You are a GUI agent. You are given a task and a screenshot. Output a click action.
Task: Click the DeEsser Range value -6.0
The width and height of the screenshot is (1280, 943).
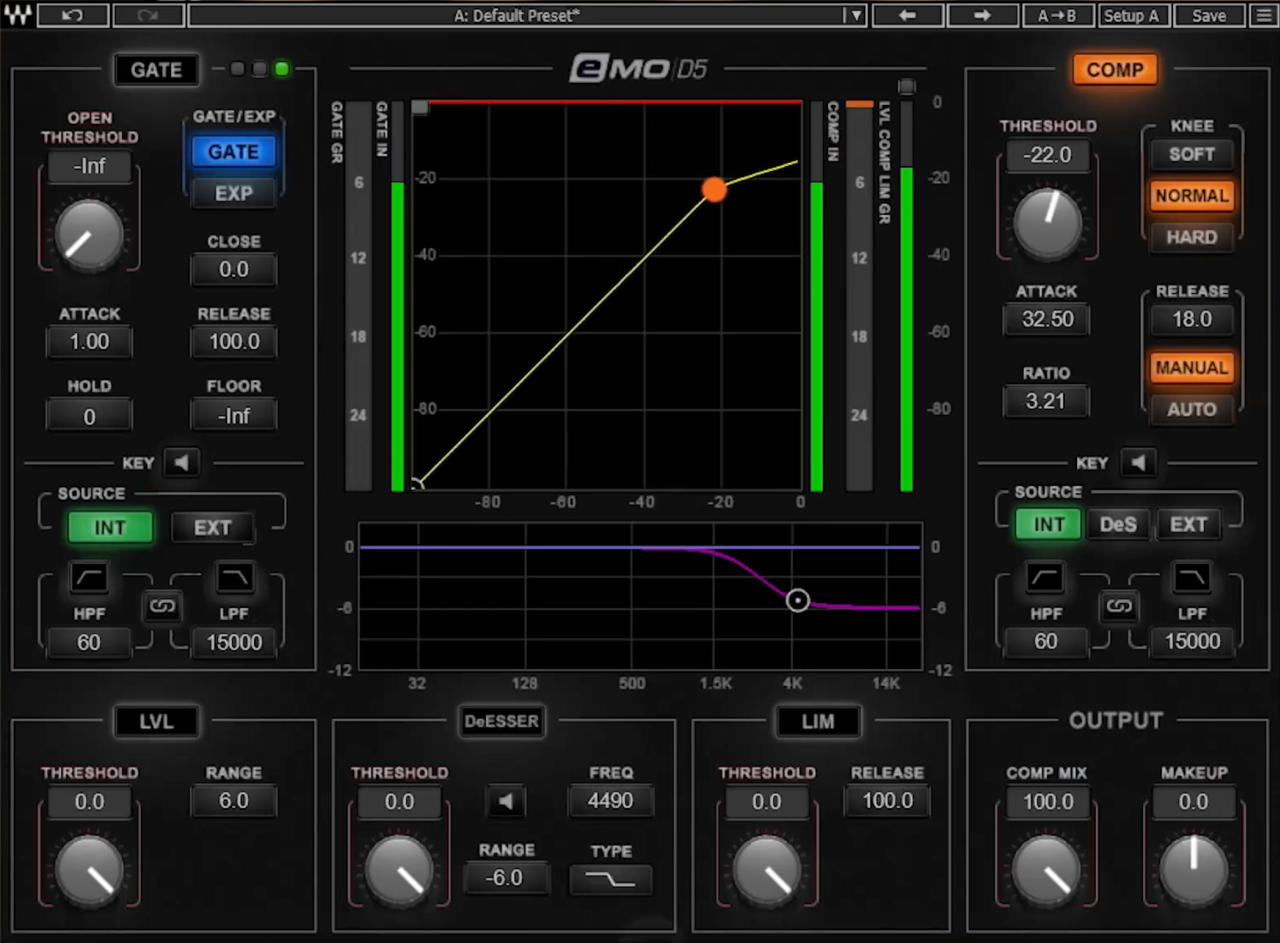pyautogui.click(x=505, y=878)
